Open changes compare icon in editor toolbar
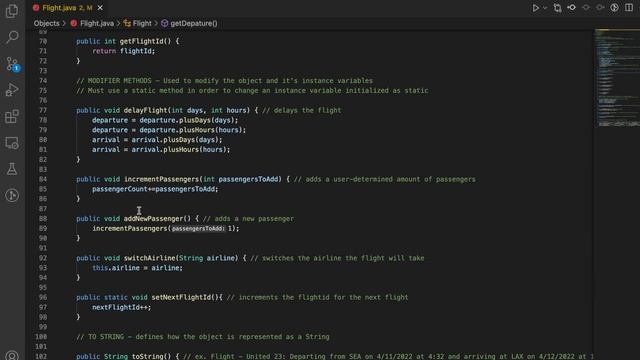The height and width of the screenshot is (360, 640). (x=557, y=8)
